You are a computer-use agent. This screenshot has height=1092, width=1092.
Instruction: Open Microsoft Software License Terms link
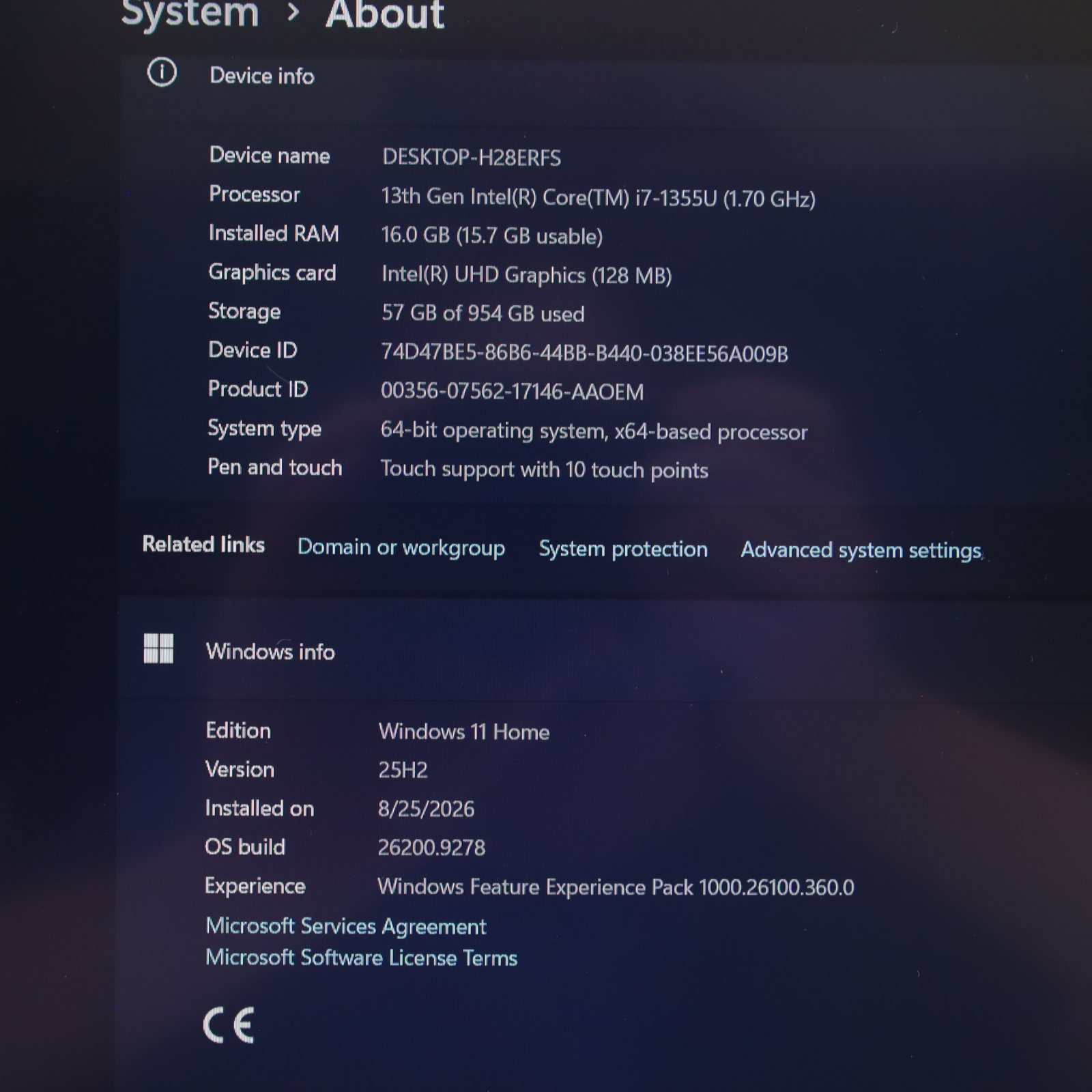point(362,958)
